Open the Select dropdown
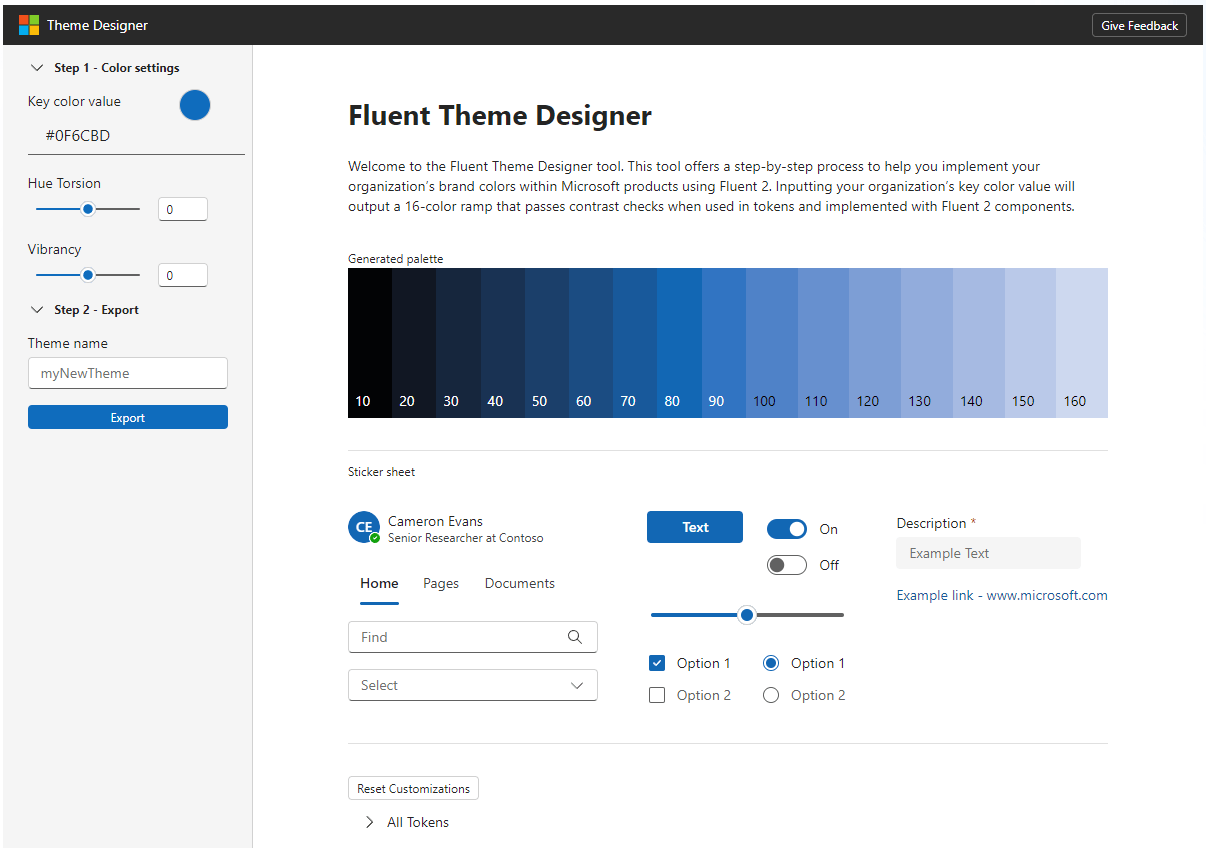Screen dimensions: 1206x848 click(473, 685)
